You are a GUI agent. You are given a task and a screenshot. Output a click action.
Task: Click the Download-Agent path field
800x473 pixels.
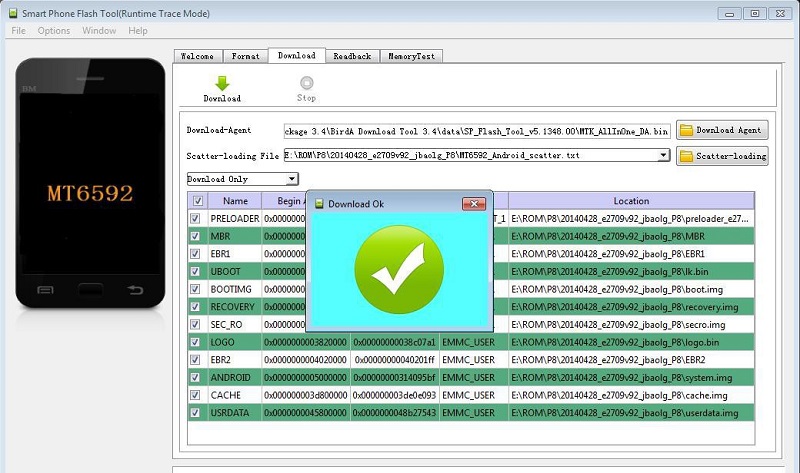(x=477, y=131)
